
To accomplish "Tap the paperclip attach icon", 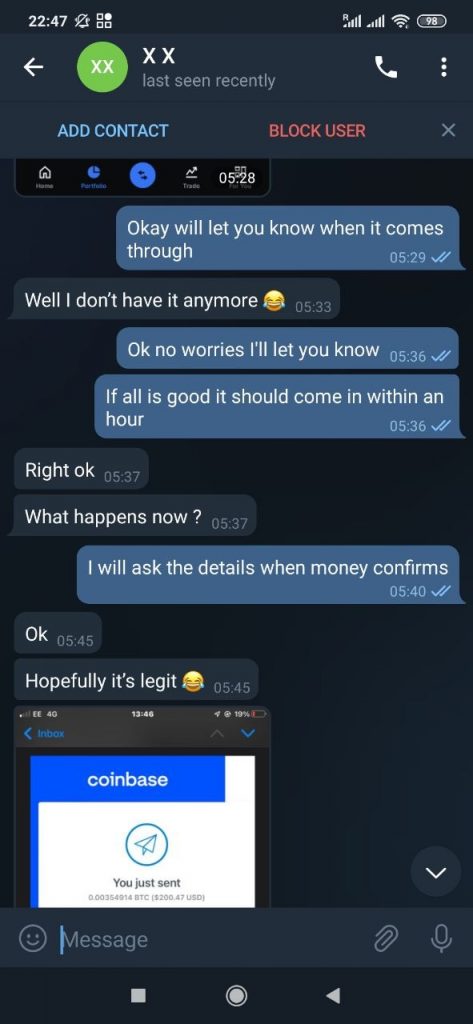I will point(385,939).
